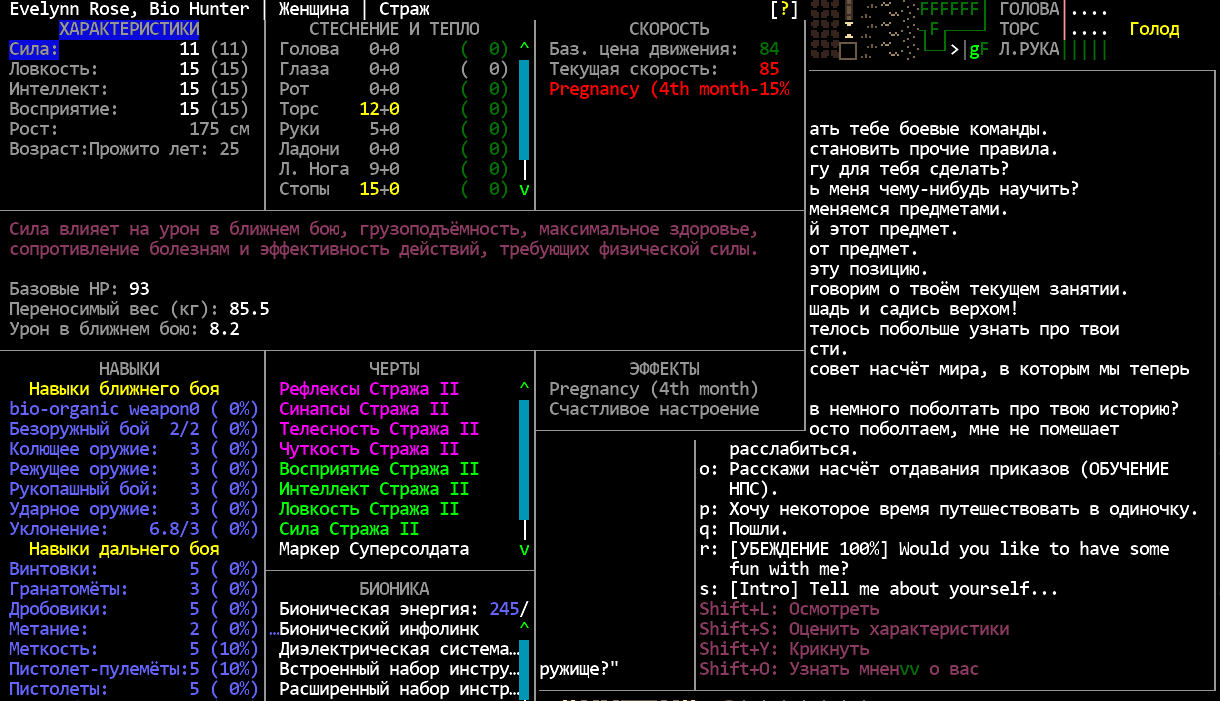This screenshot has height=701, width=1220.
Task: Select Голова encumbrance row
Action: point(394,49)
